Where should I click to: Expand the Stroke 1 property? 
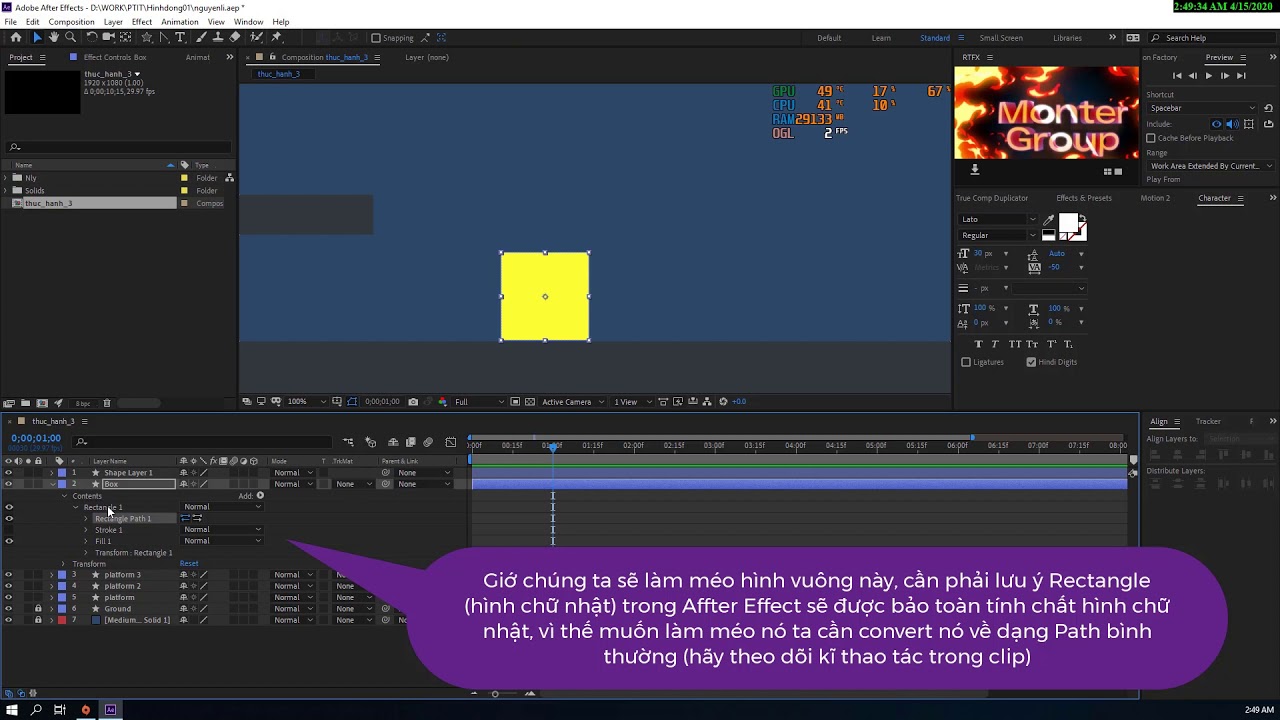(x=86, y=530)
